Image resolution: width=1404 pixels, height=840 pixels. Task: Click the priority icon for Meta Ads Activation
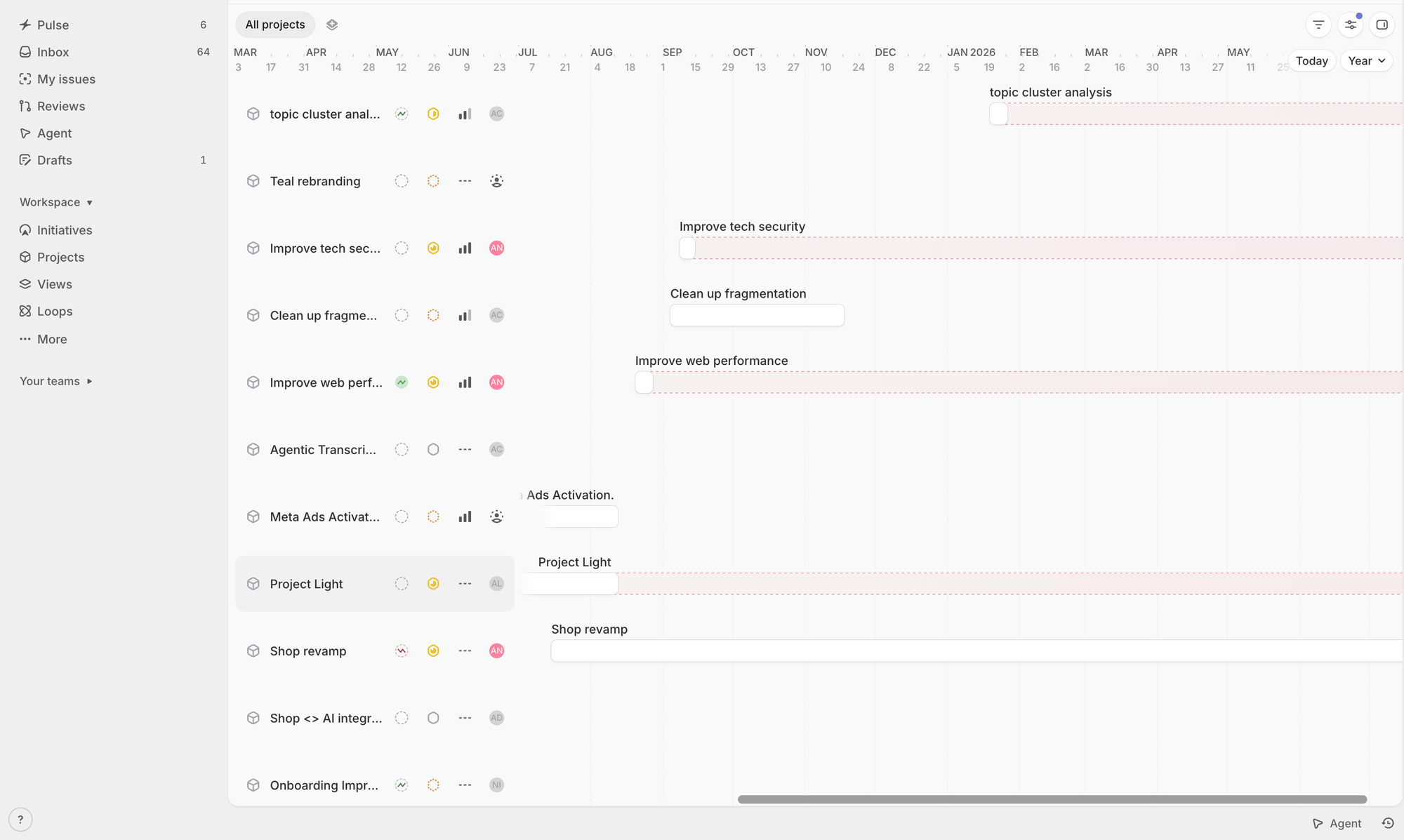pos(465,517)
